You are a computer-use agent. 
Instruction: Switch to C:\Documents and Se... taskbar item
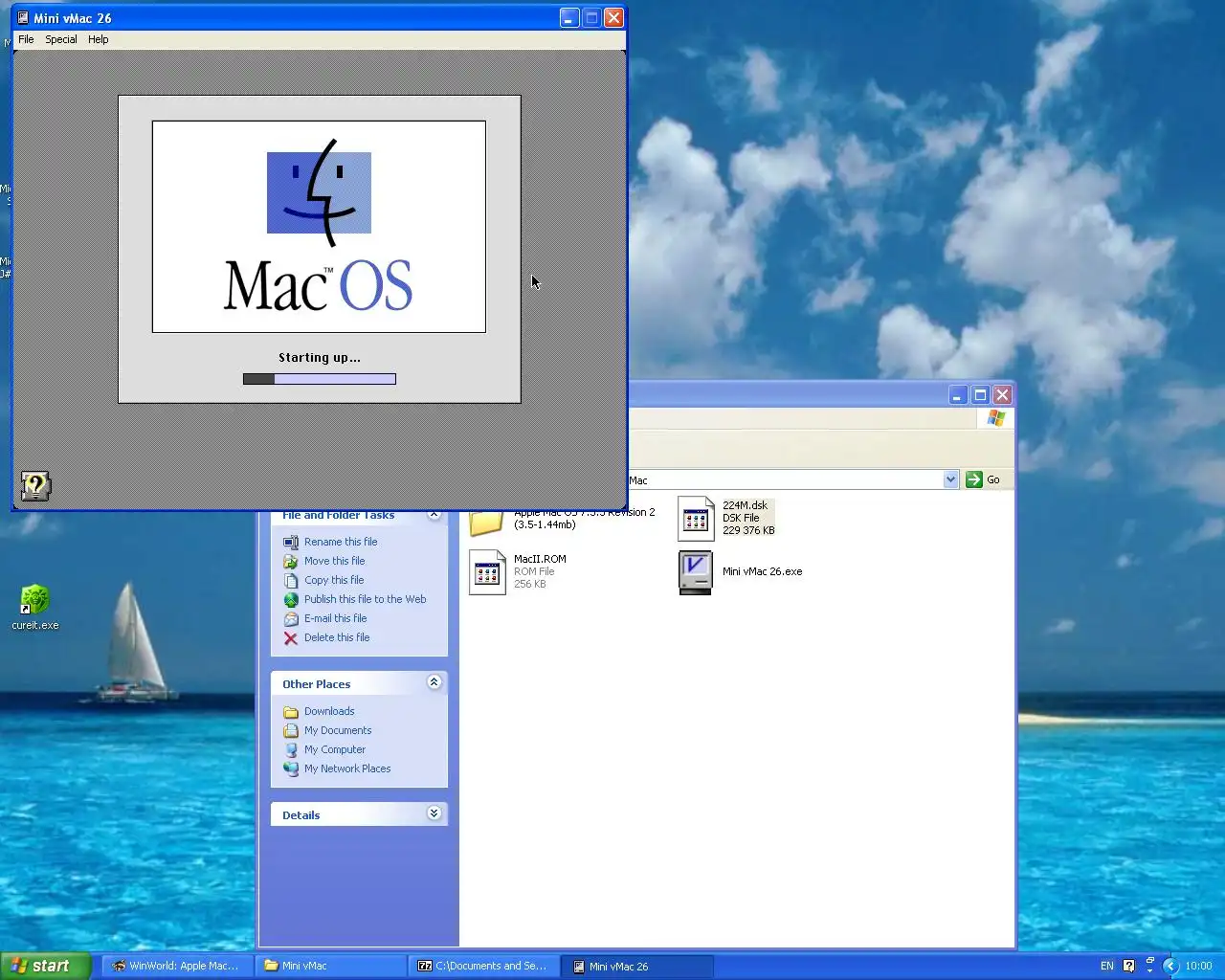click(483, 966)
